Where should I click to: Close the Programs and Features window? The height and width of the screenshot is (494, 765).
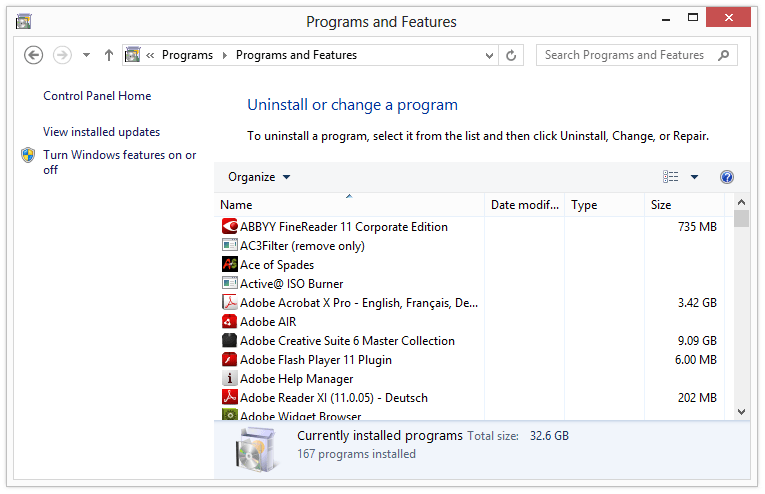(x=728, y=18)
